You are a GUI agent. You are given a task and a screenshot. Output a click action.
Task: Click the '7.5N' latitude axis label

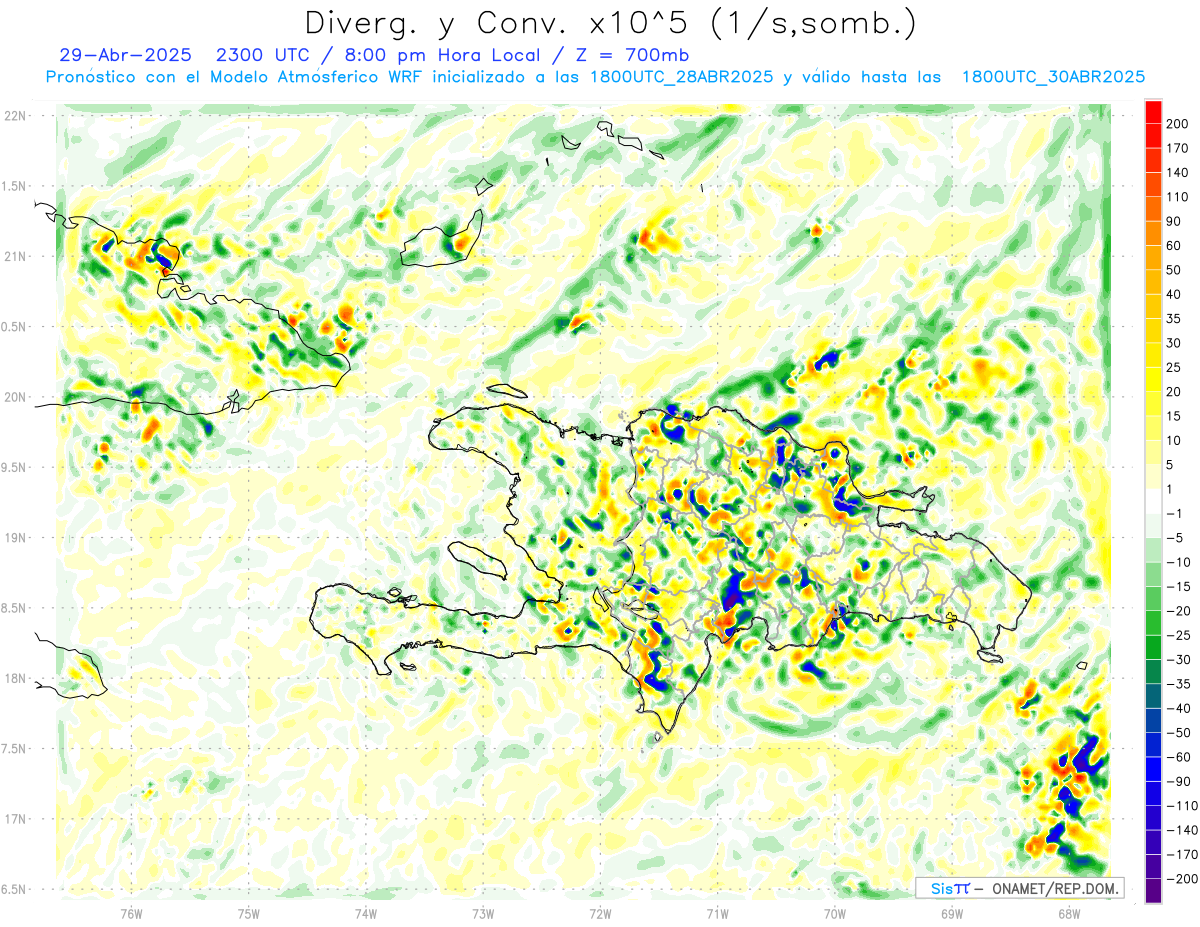pyautogui.click(x=15, y=748)
